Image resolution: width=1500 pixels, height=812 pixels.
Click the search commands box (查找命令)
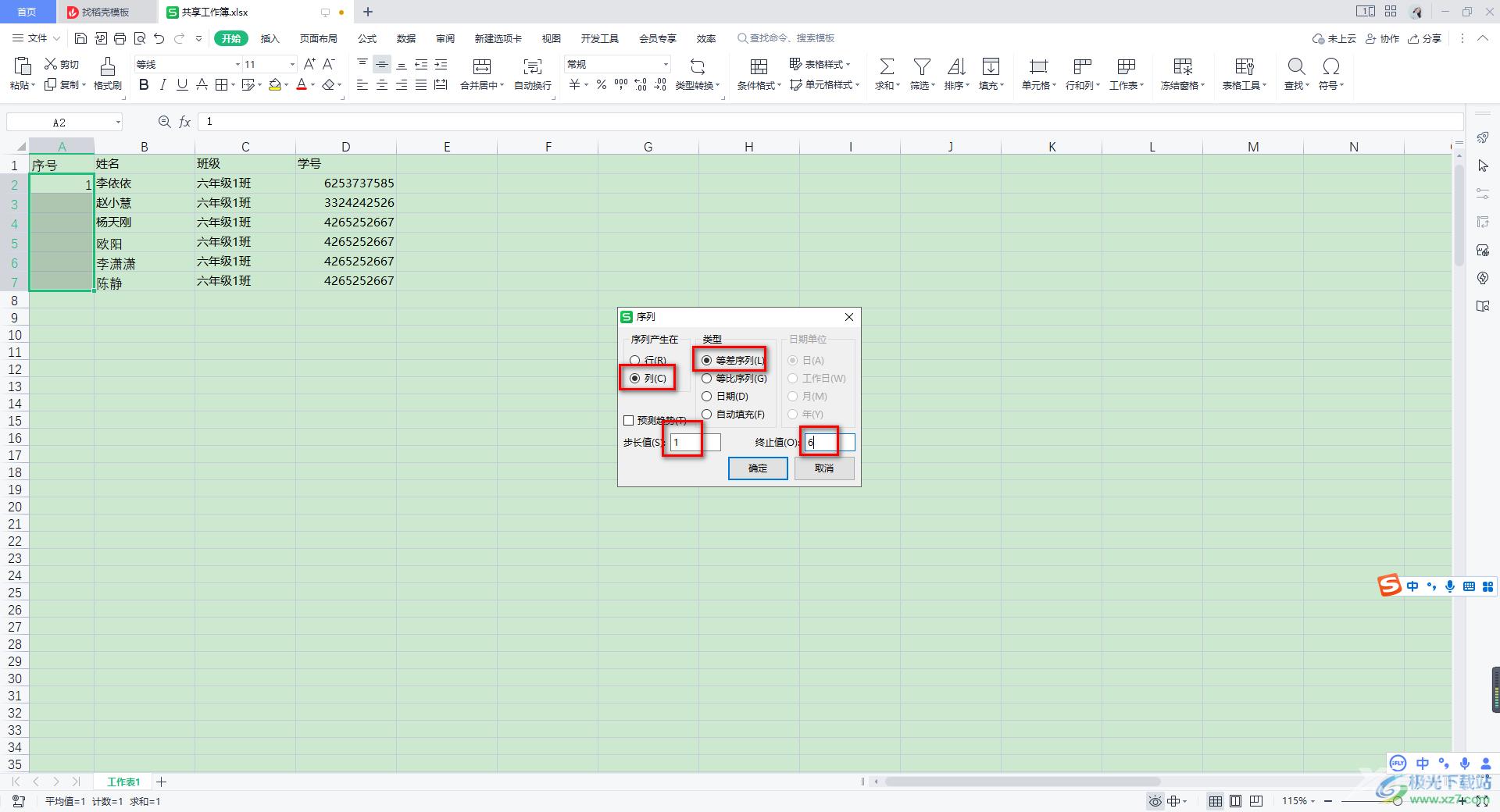(x=786, y=38)
